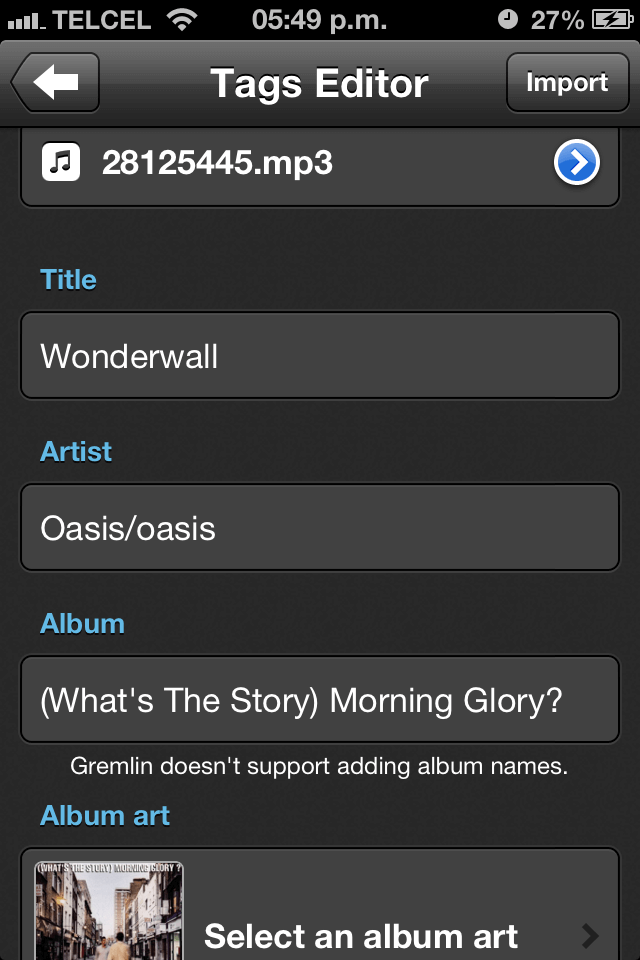This screenshot has height=960, width=640.
Task: Click the battery charging icon
Action: (x=610, y=19)
